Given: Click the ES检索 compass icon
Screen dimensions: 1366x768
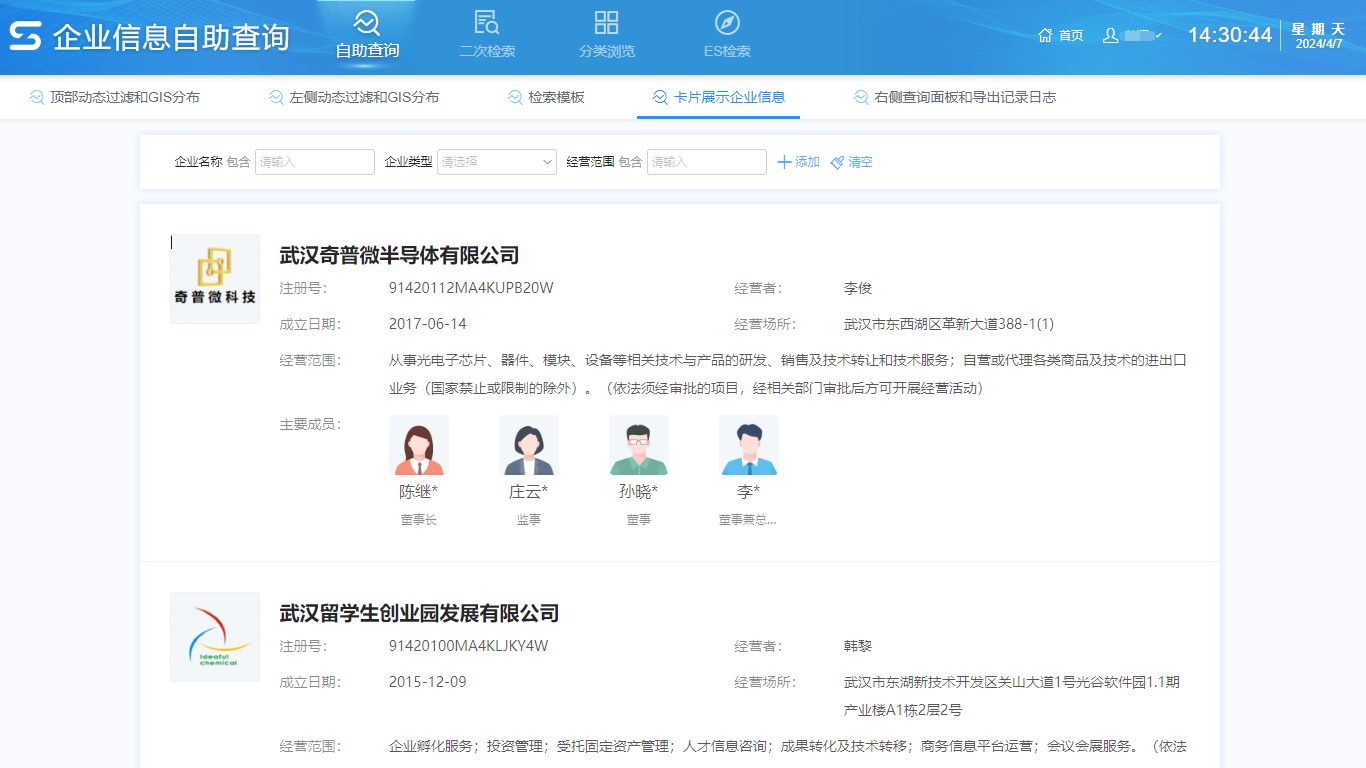Looking at the screenshot, I should point(727,22).
